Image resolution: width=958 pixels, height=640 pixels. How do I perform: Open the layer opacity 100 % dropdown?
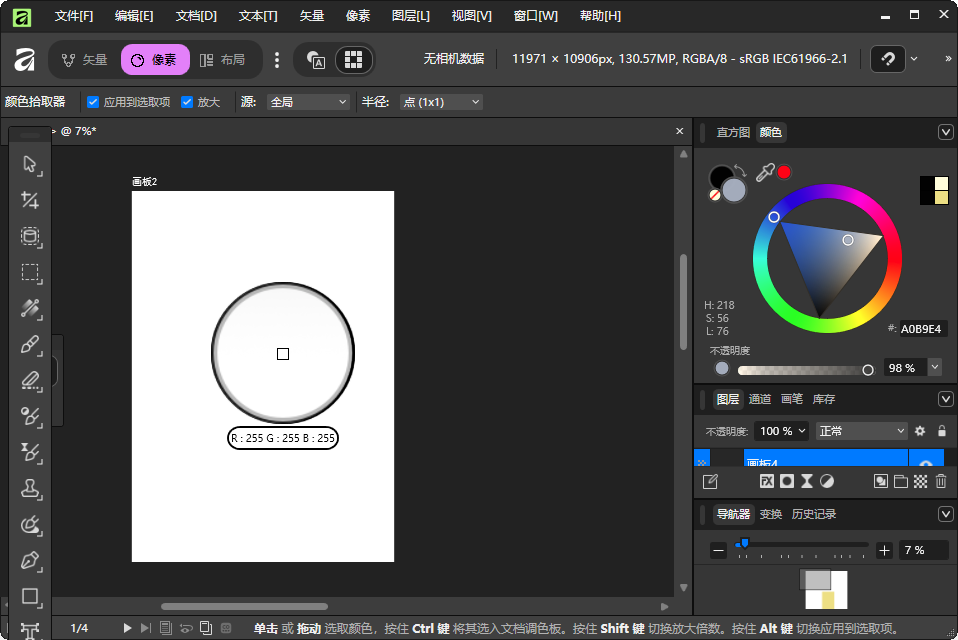[x=782, y=431]
